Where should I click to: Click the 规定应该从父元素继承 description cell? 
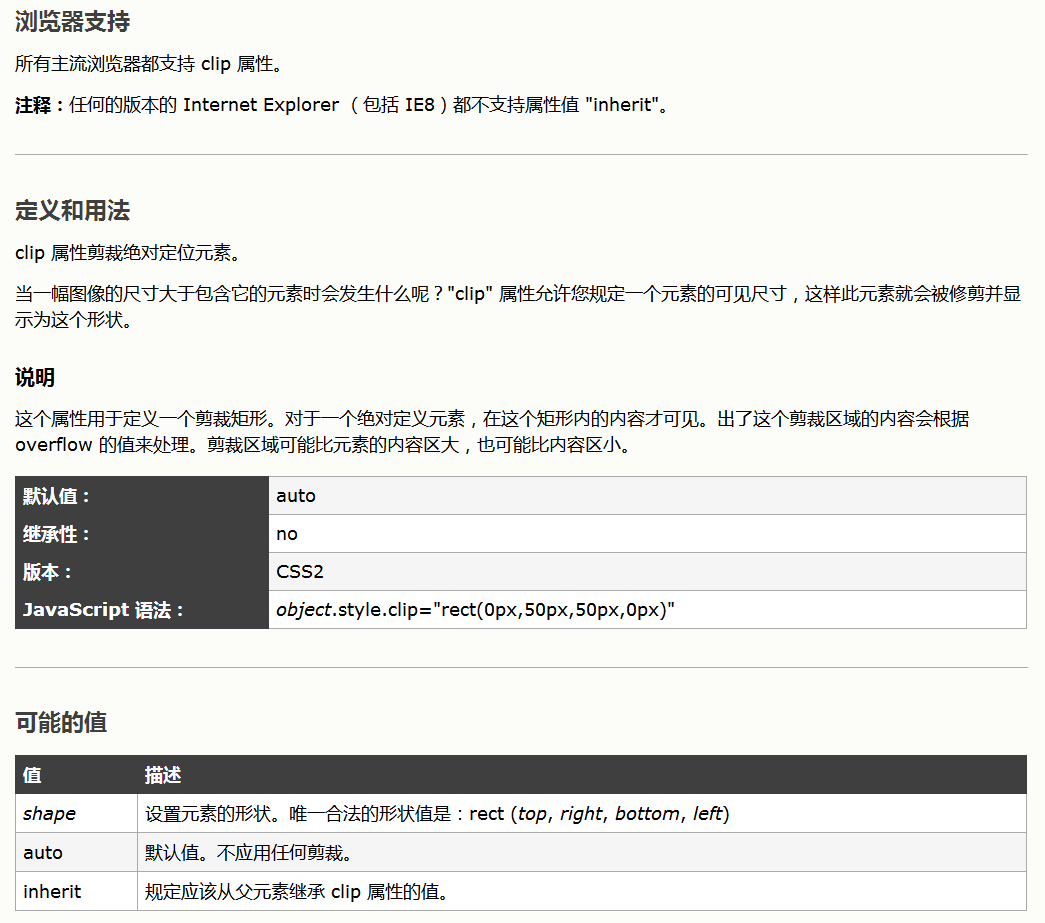tap(582, 892)
